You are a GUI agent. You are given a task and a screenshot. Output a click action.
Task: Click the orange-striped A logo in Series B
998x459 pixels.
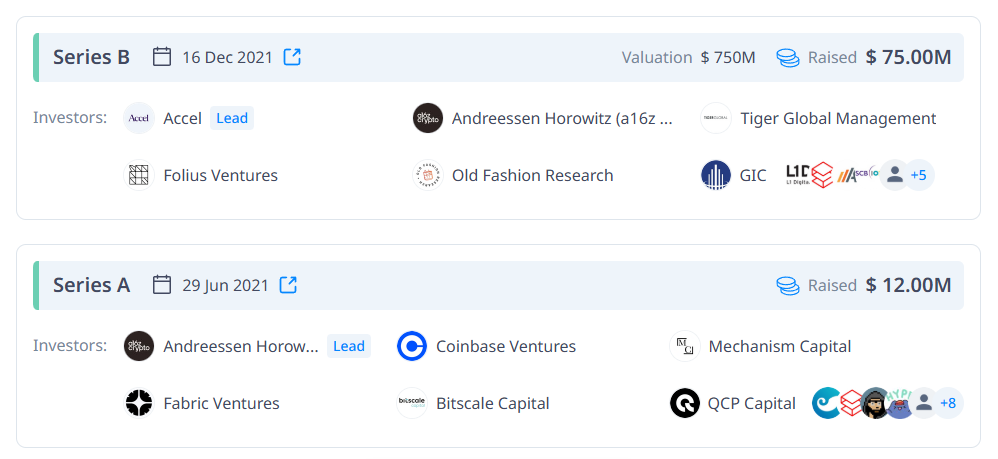[846, 175]
